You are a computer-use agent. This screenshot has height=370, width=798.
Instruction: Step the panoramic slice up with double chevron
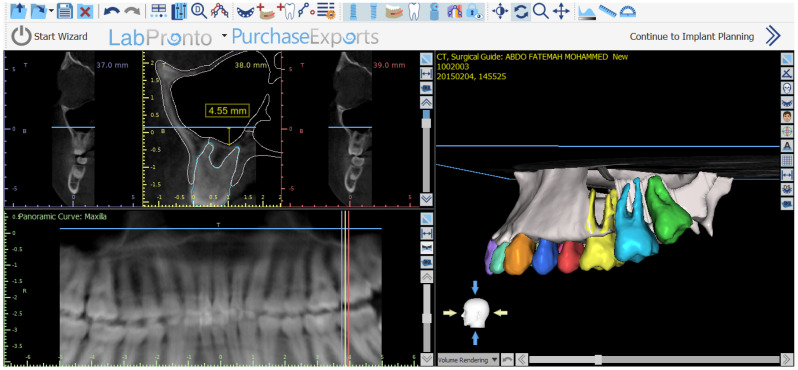click(x=426, y=277)
